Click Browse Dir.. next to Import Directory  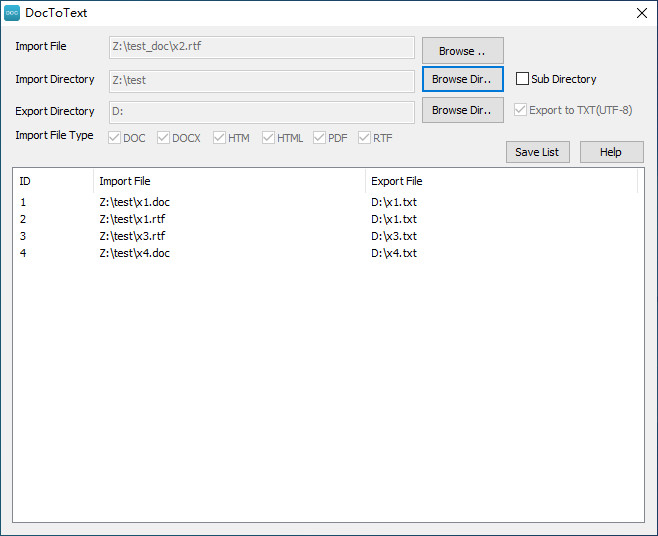[x=462, y=79]
